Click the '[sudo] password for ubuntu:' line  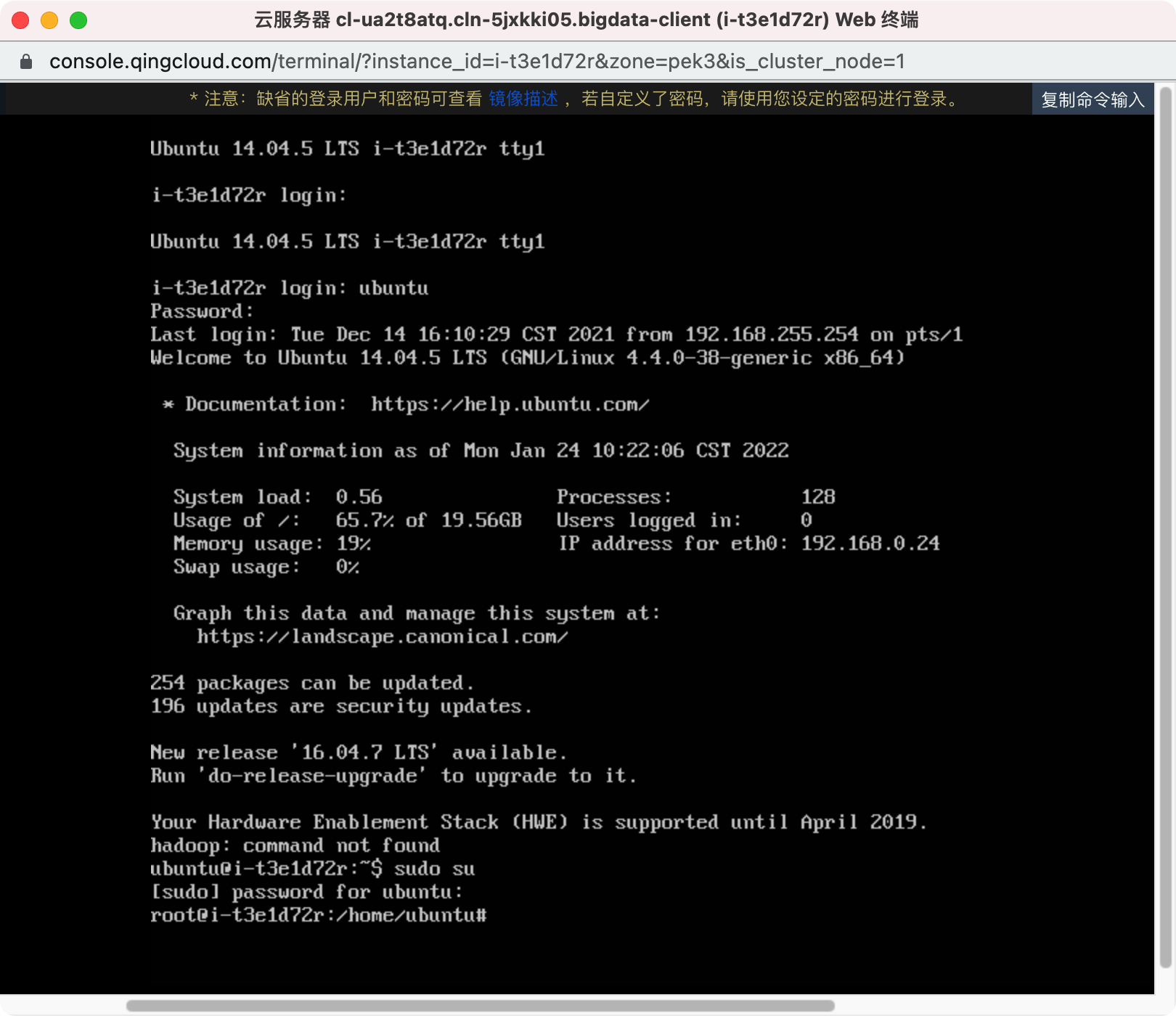tap(306, 892)
